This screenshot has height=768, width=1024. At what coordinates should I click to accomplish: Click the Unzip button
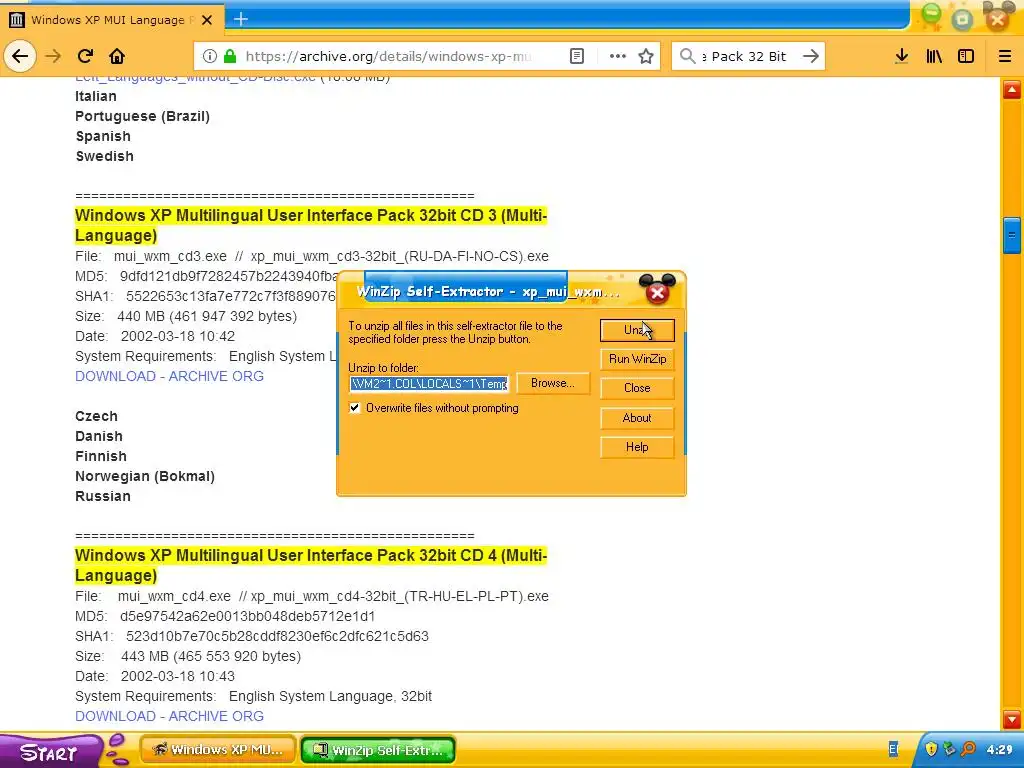[637, 330]
